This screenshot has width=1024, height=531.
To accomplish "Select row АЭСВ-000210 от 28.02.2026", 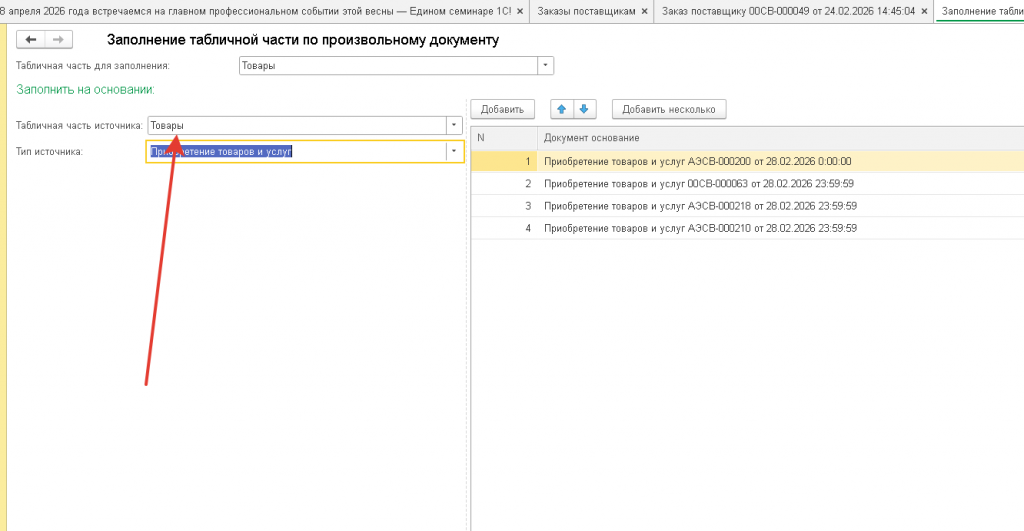I will (x=747, y=228).
